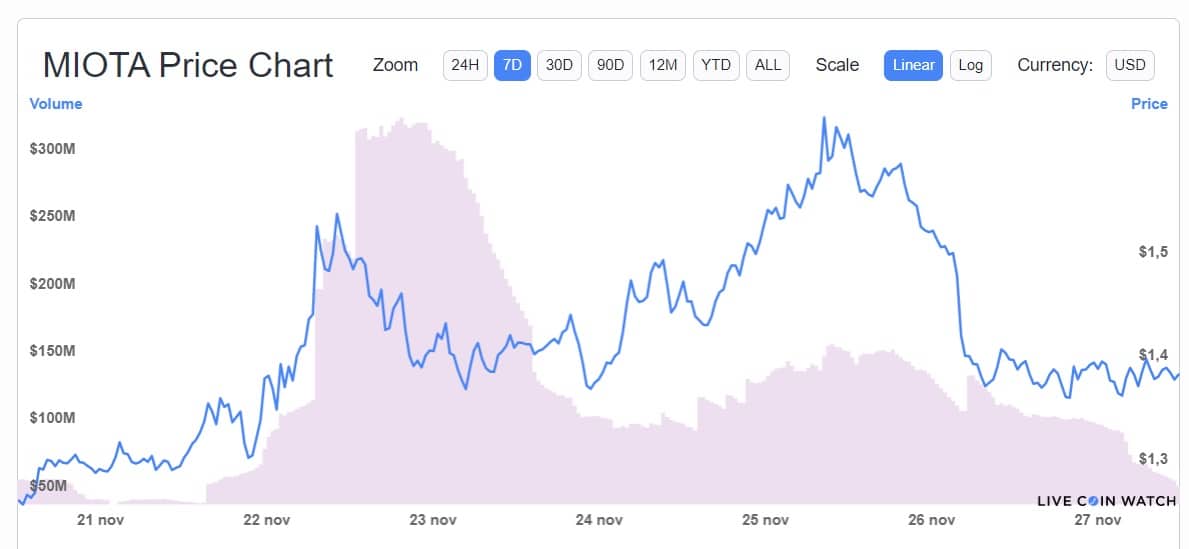The width and height of the screenshot is (1189, 549).
Task: Click the 24 nov date marker
Action: (598, 520)
